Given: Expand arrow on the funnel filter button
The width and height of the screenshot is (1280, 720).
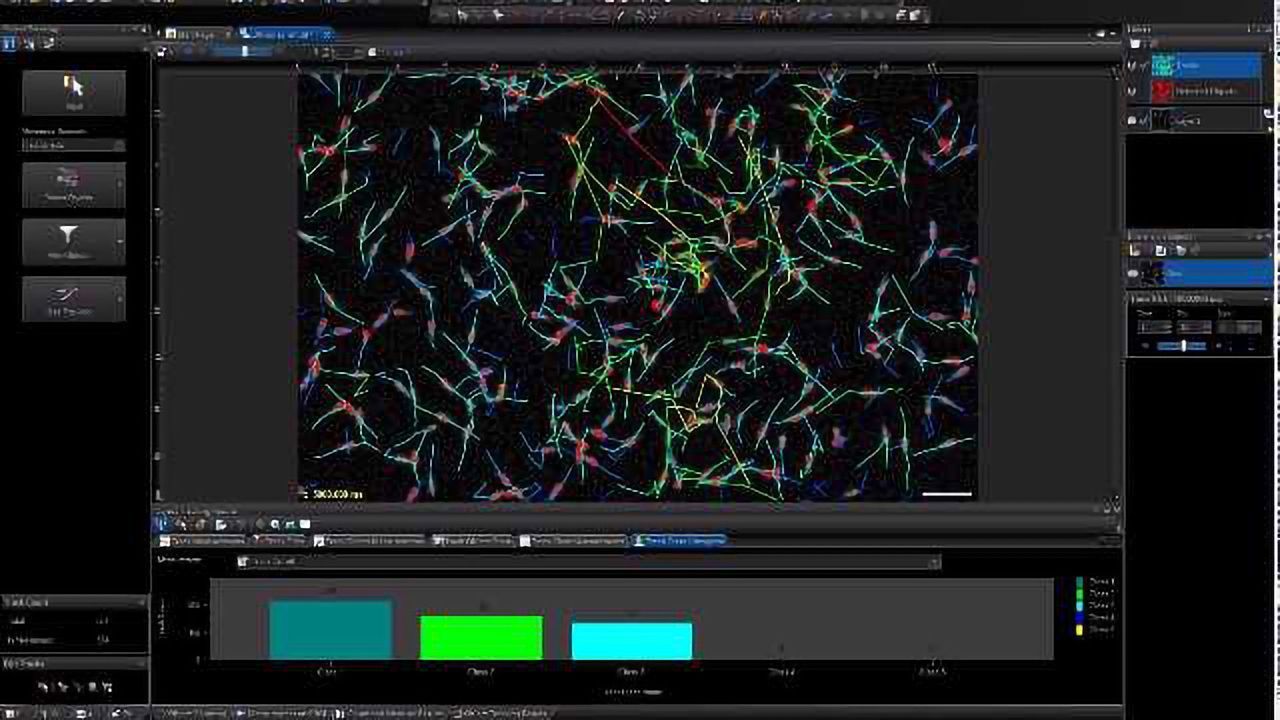Looking at the screenshot, I should [121, 242].
